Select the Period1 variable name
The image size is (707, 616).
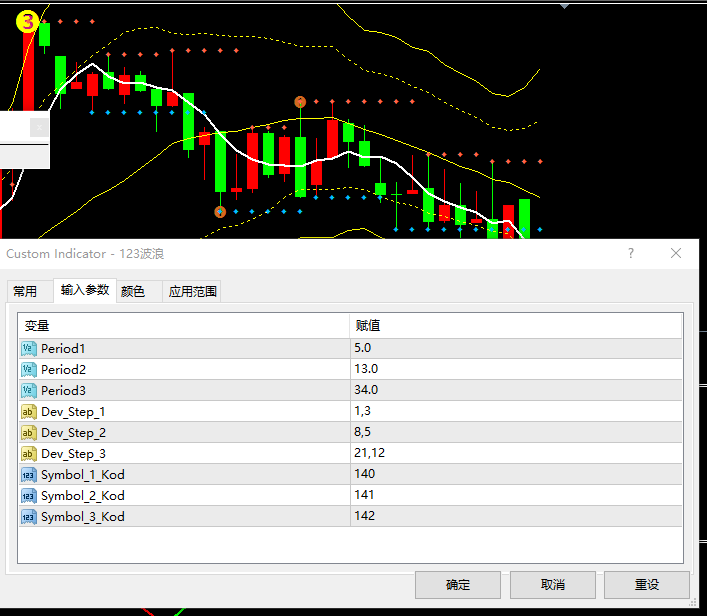pyautogui.click(x=63, y=349)
